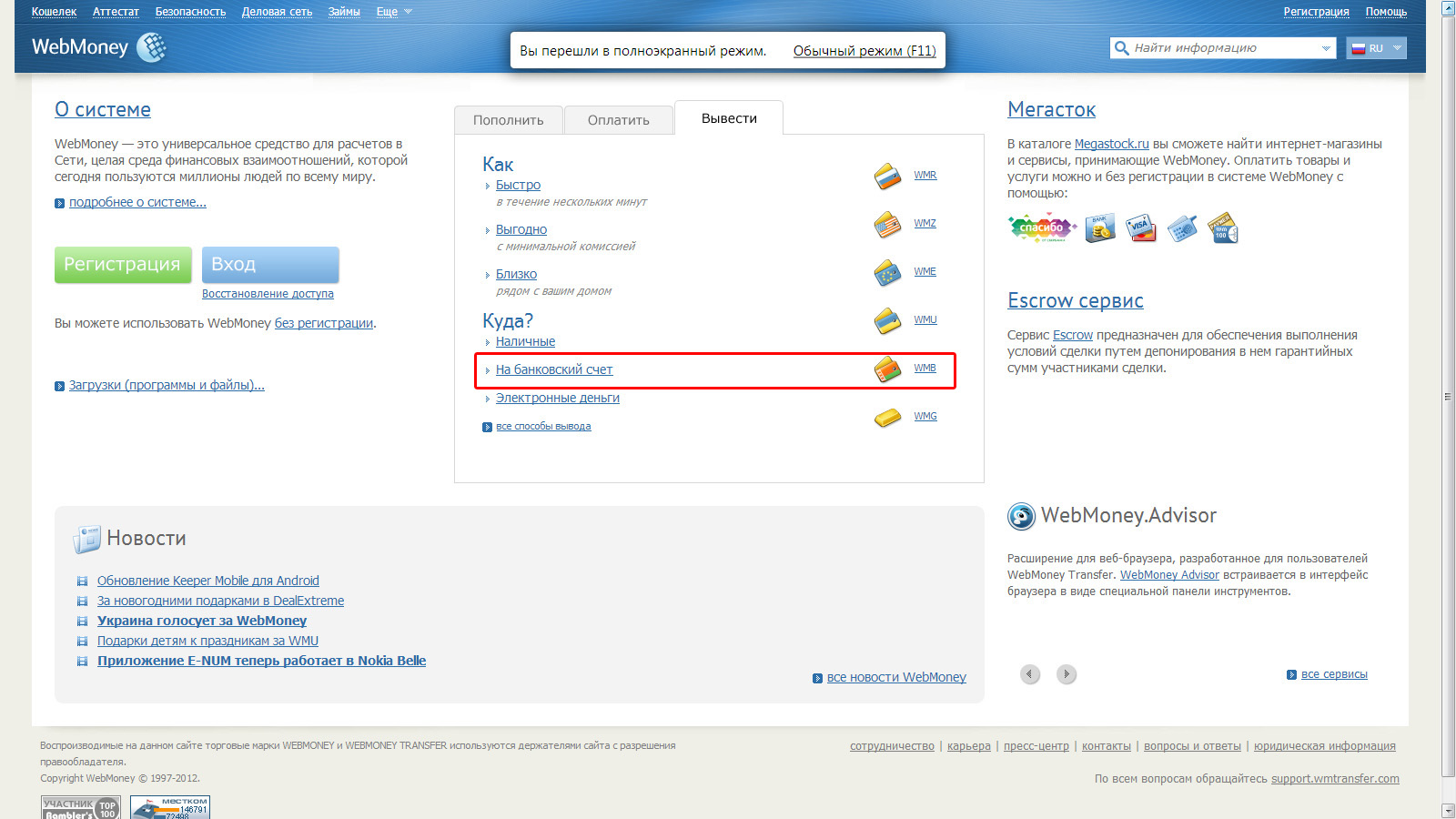The width and height of the screenshot is (1456, 819).
Task: Click the phone wallet payment icon
Action: (1182, 228)
